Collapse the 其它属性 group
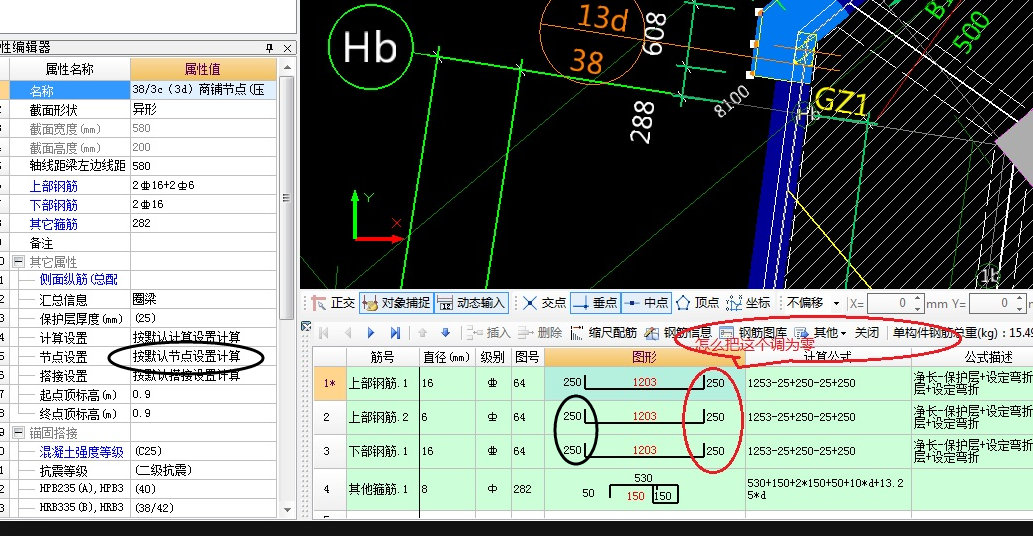1033x536 pixels. 18,262
